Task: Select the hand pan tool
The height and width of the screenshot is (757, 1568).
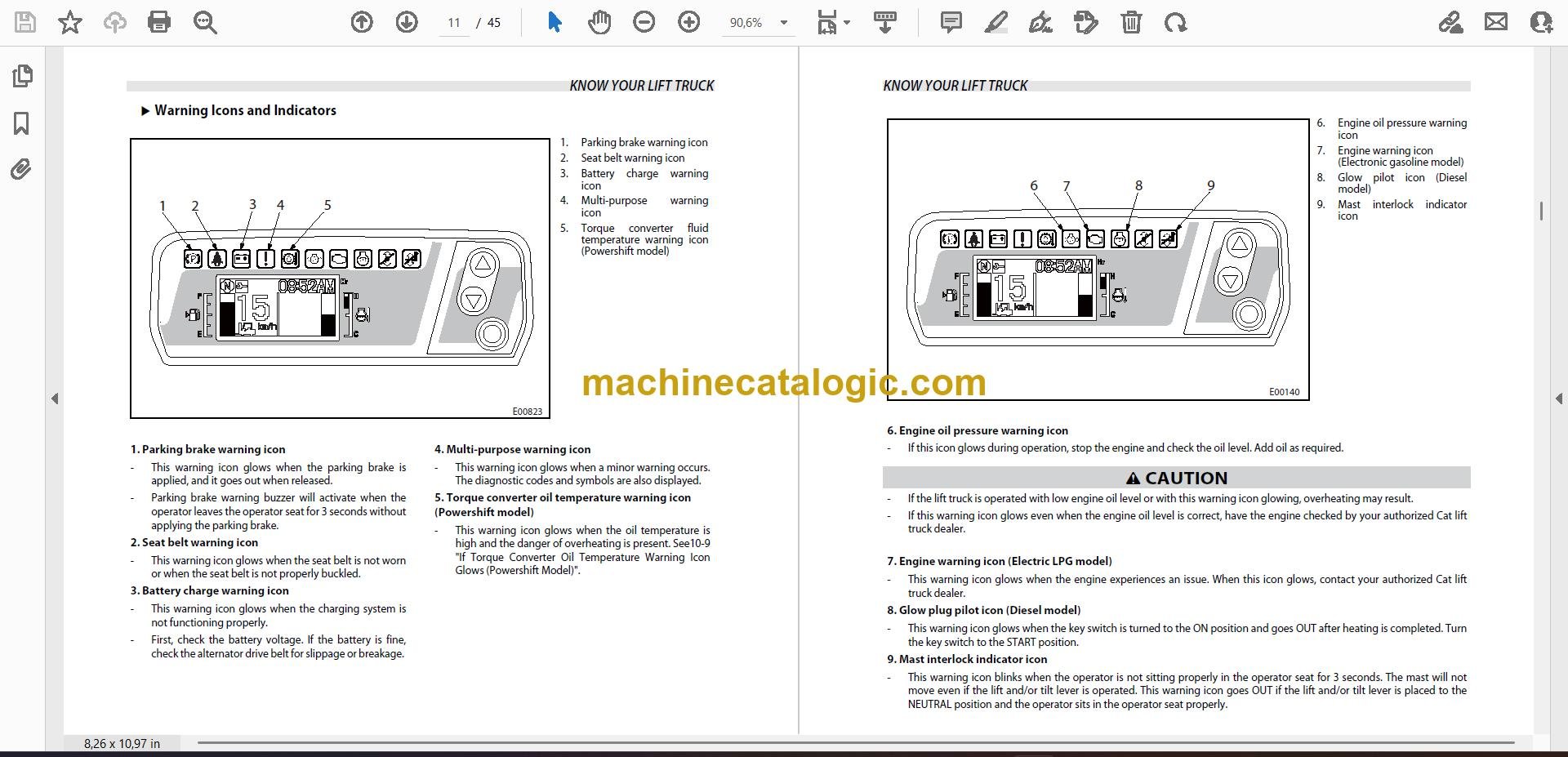Action: point(599,22)
